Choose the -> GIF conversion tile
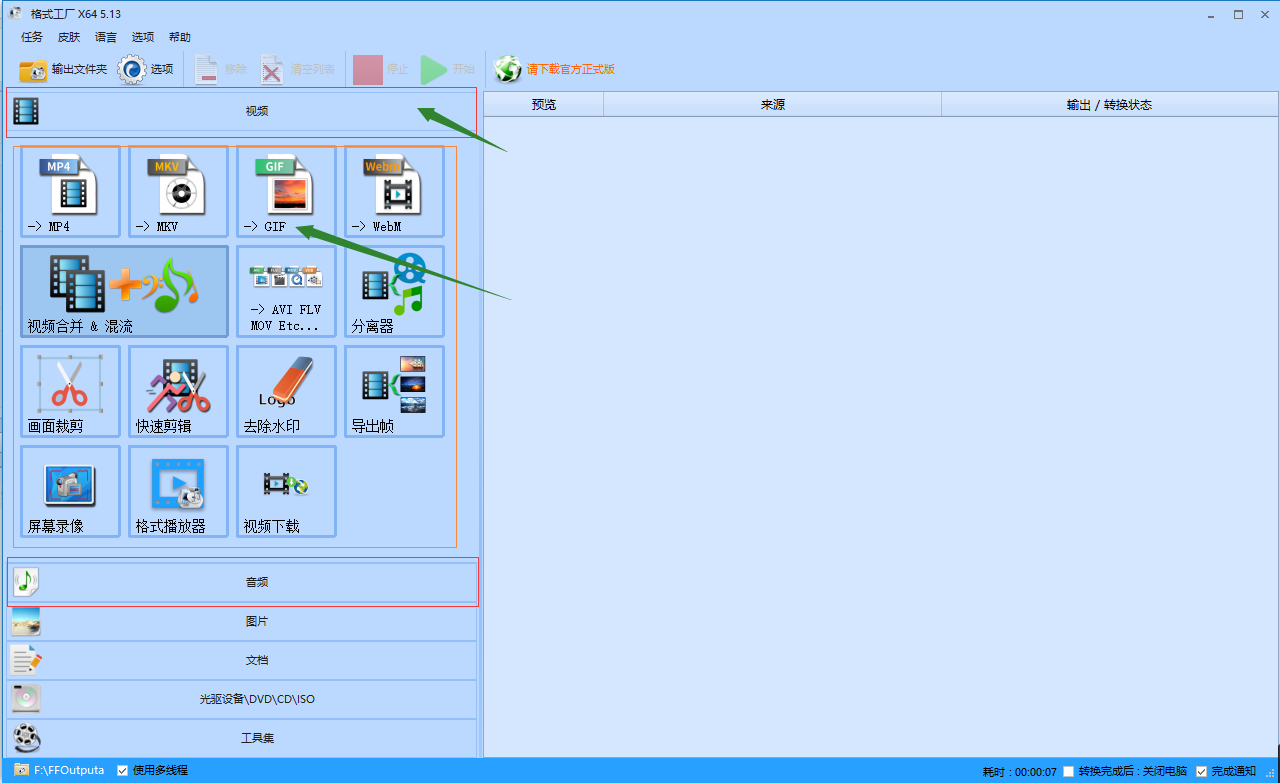Viewport: 1280px width, 783px height. point(286,192)
